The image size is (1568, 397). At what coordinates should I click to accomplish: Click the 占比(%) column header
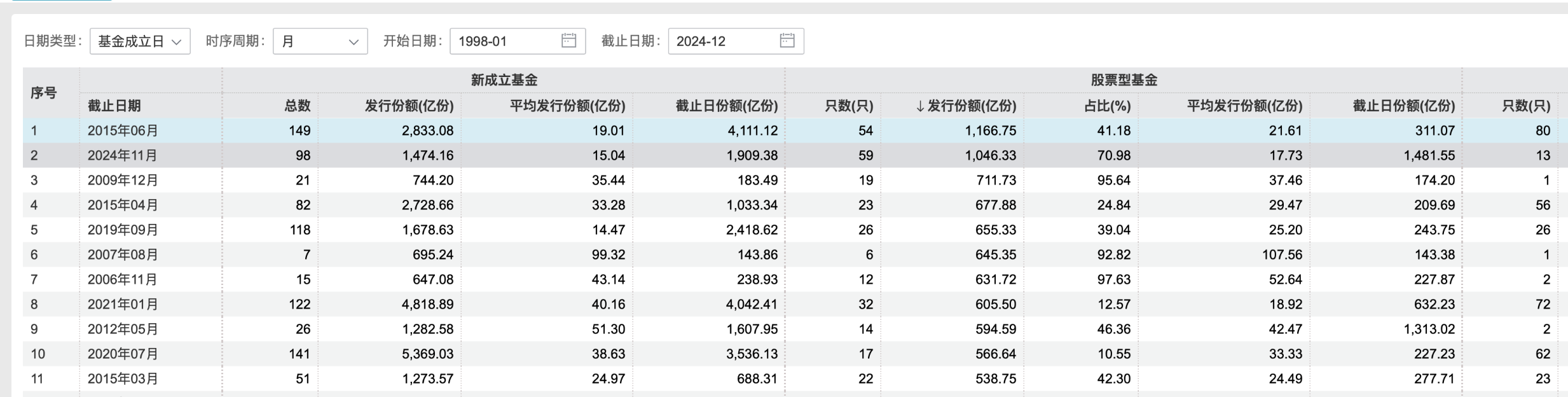pyautogui.click(x=1107, y=106)
